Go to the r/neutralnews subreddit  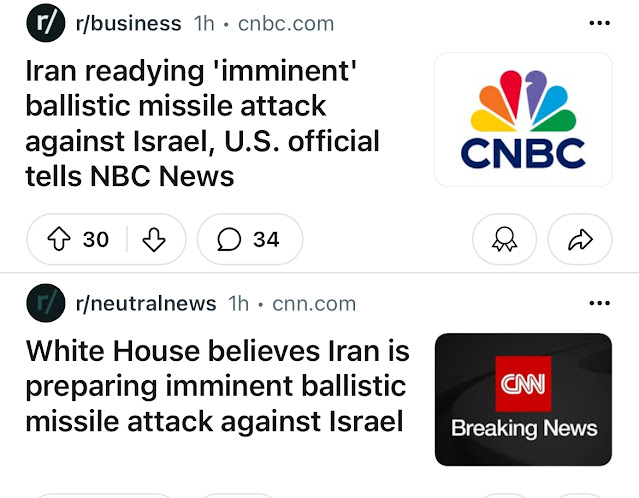click(146, 303)
